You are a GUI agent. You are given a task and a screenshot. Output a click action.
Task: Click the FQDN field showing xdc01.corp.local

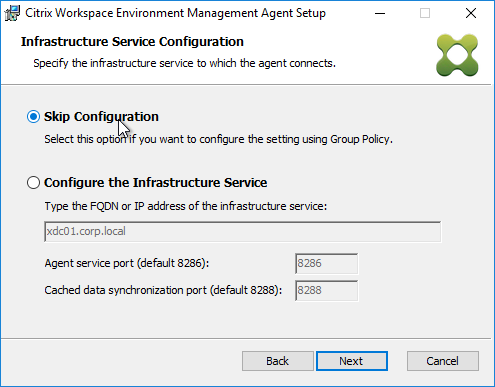(243, 231)
